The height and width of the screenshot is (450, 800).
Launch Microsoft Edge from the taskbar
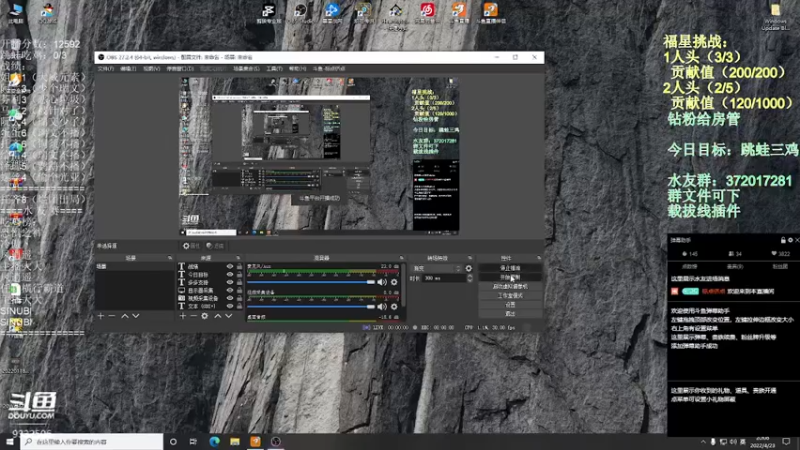tap(214, 442)
